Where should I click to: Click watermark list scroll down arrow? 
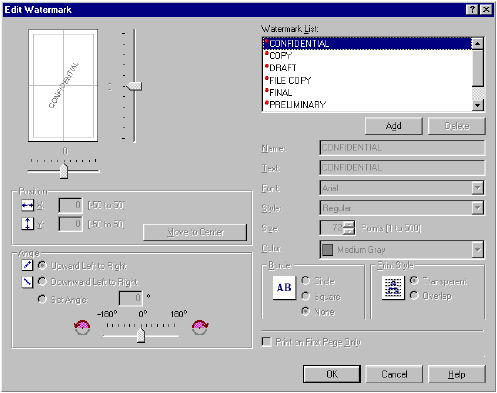click(x=478, y=105)
